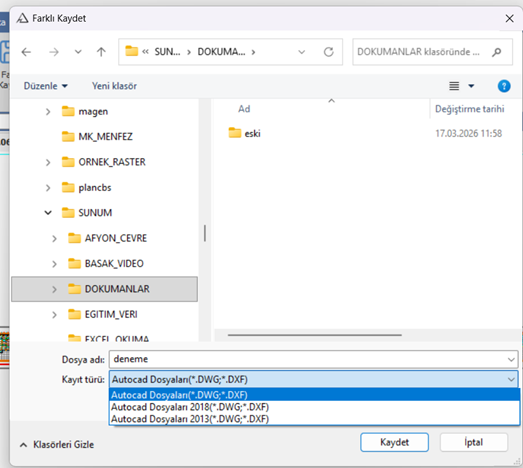523x468 pixels.
Task: Click the search magnifier icon
Action: click(497, 52)
